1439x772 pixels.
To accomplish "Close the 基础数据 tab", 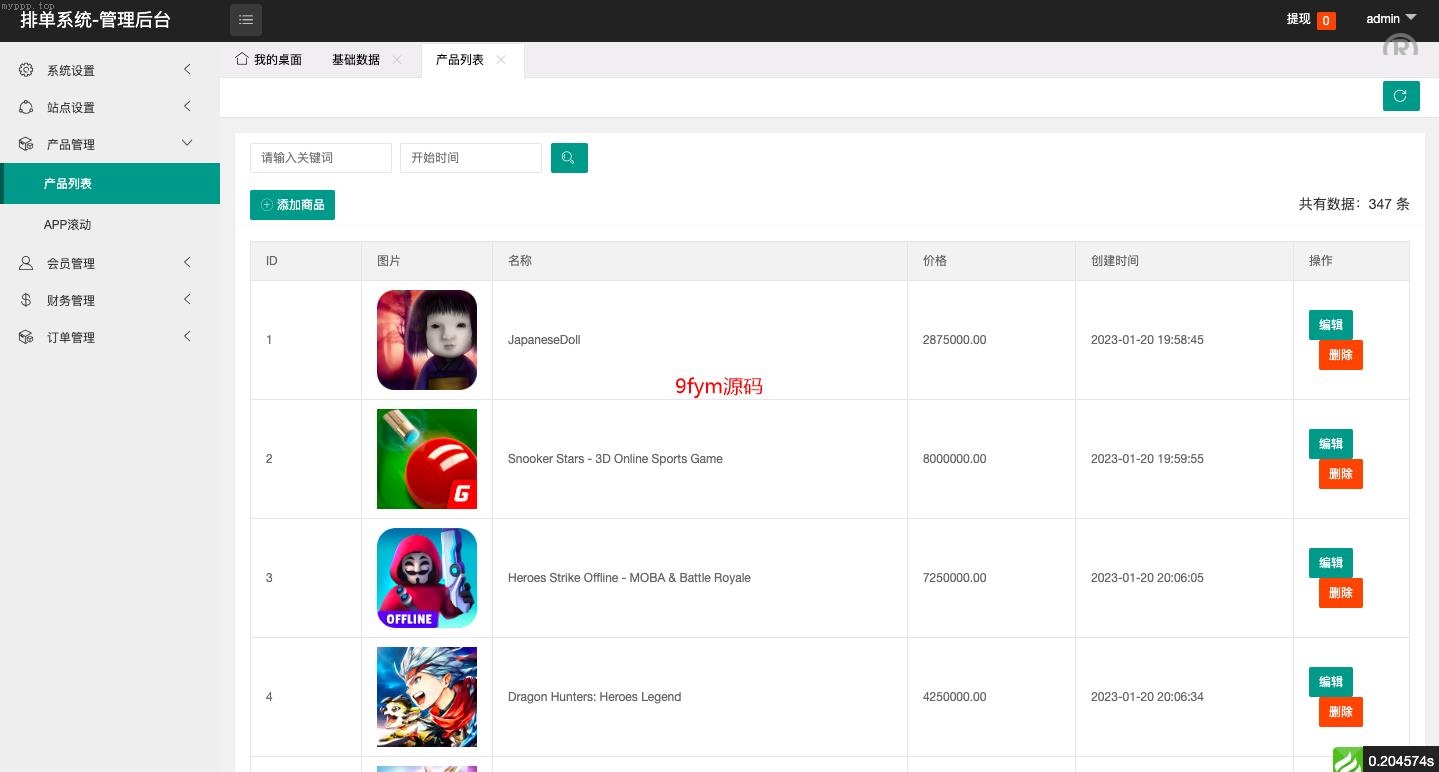I will click(x=397, y=60).
